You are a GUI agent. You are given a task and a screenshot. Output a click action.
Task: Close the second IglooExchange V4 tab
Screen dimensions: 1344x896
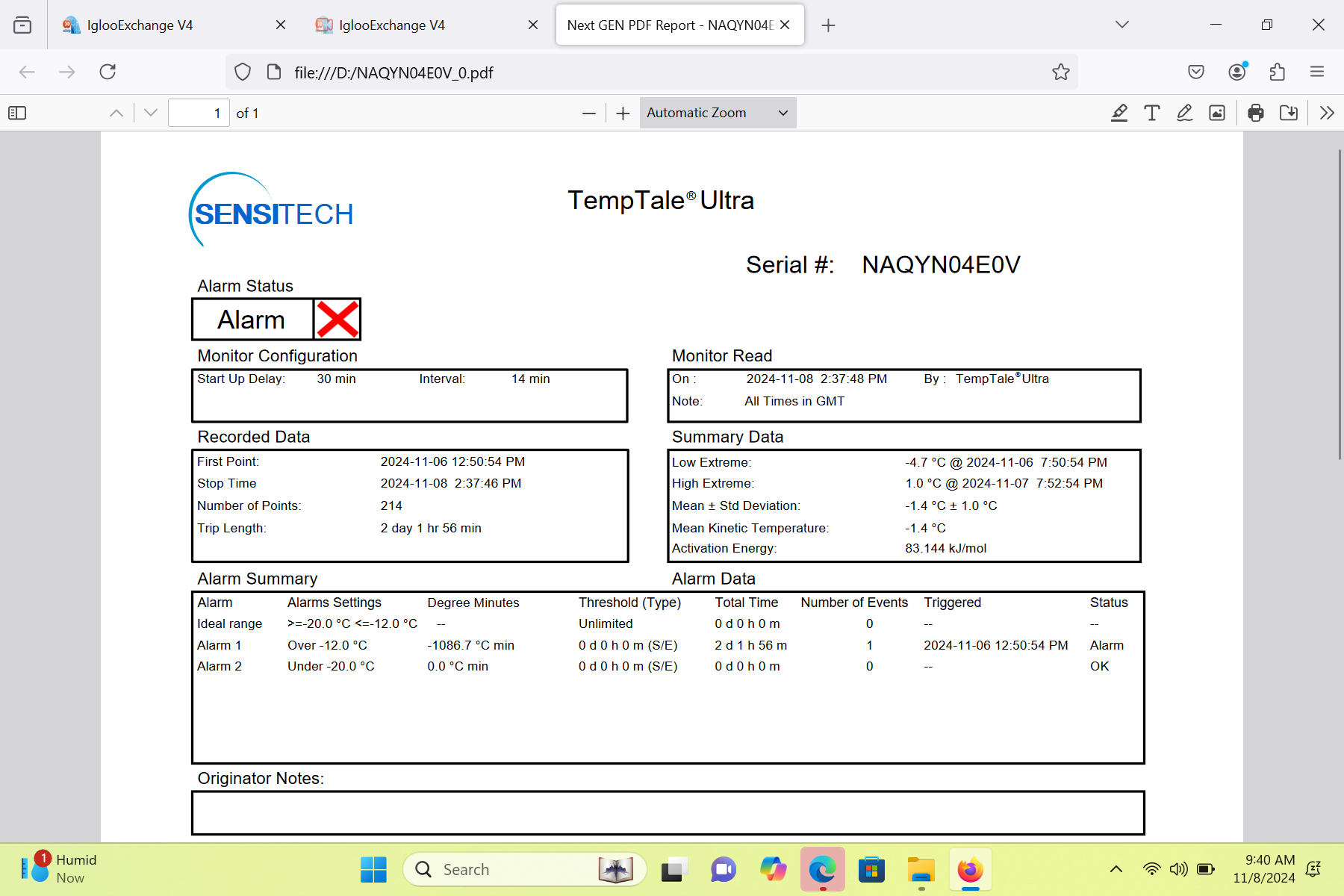click(x=533, y=25)
